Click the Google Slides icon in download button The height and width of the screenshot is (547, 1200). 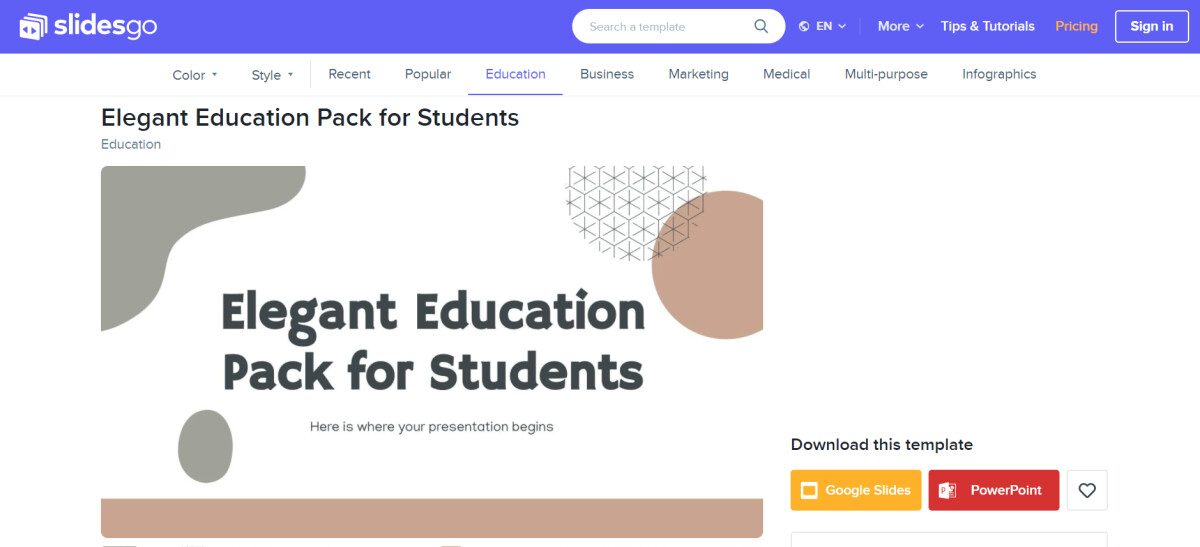click(x=809, y=490)
